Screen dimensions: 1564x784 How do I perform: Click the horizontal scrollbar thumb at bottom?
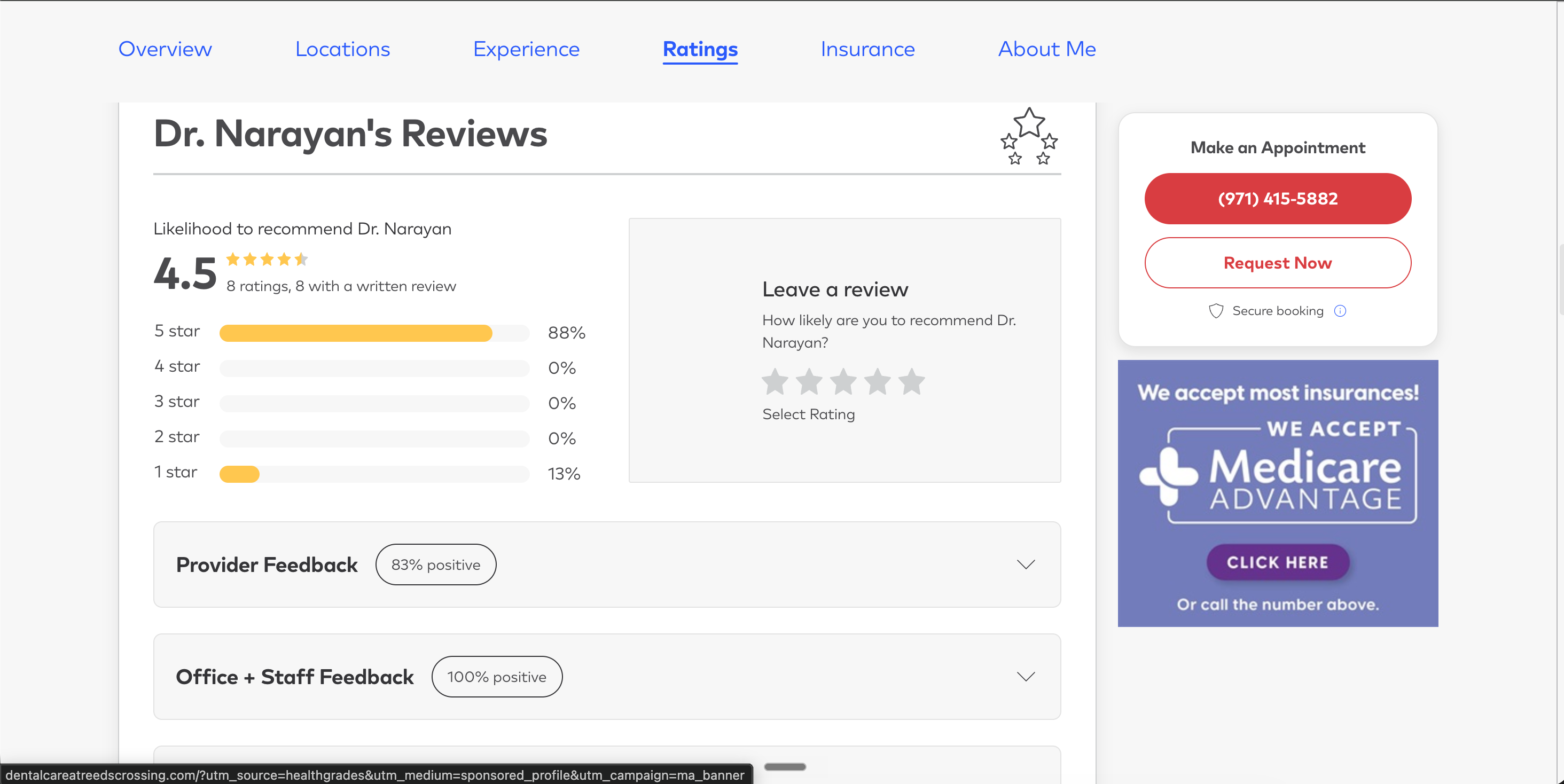click(x=785, y=767)
